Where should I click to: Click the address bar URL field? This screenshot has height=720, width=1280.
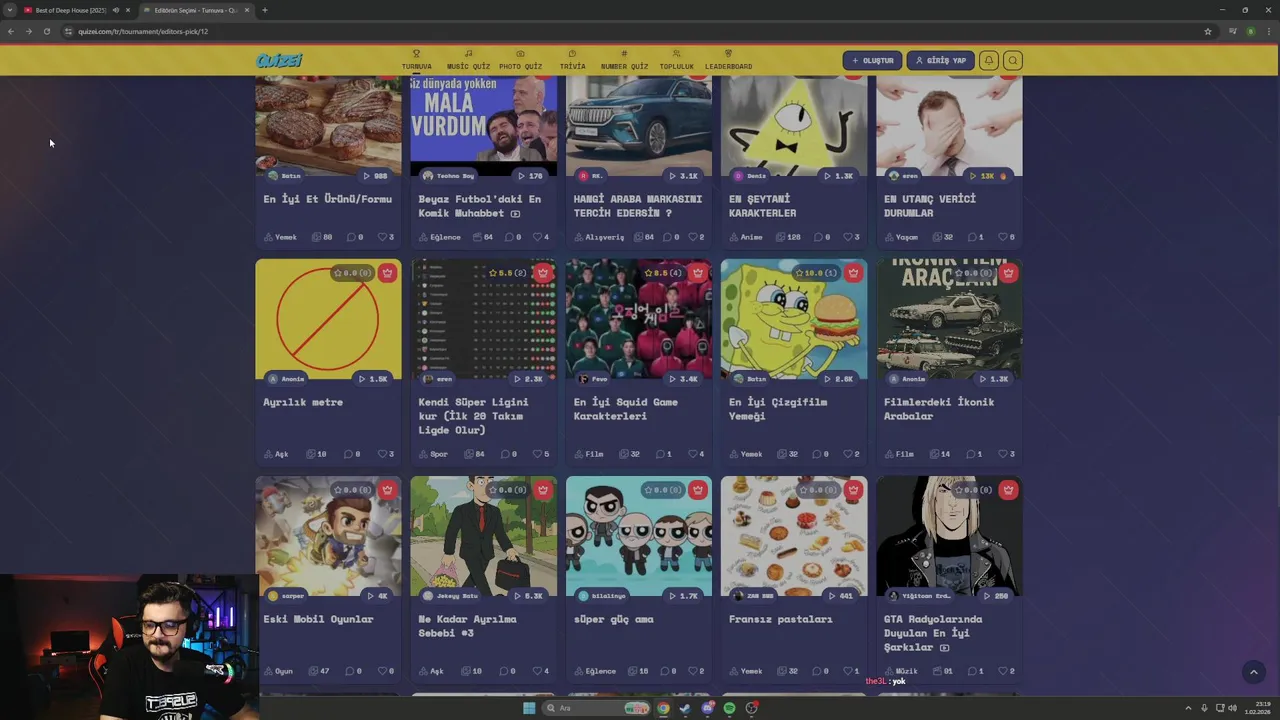(x=630, y=31)
